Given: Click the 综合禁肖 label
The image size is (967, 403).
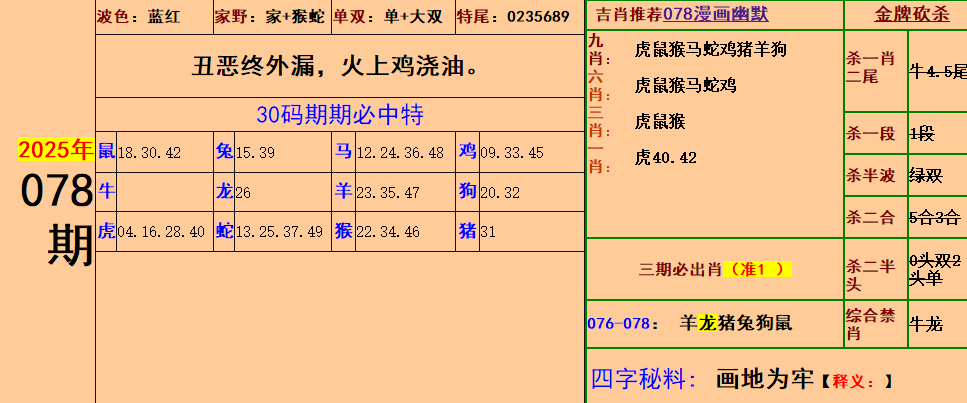Looking at the screenshot, I should coord(870,324).
